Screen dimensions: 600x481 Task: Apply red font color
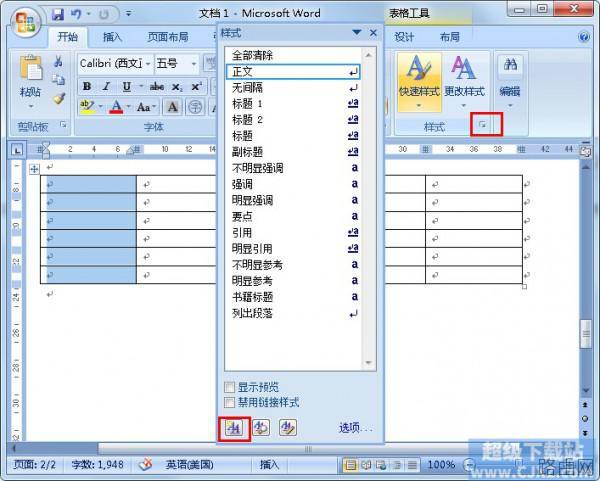116,106
